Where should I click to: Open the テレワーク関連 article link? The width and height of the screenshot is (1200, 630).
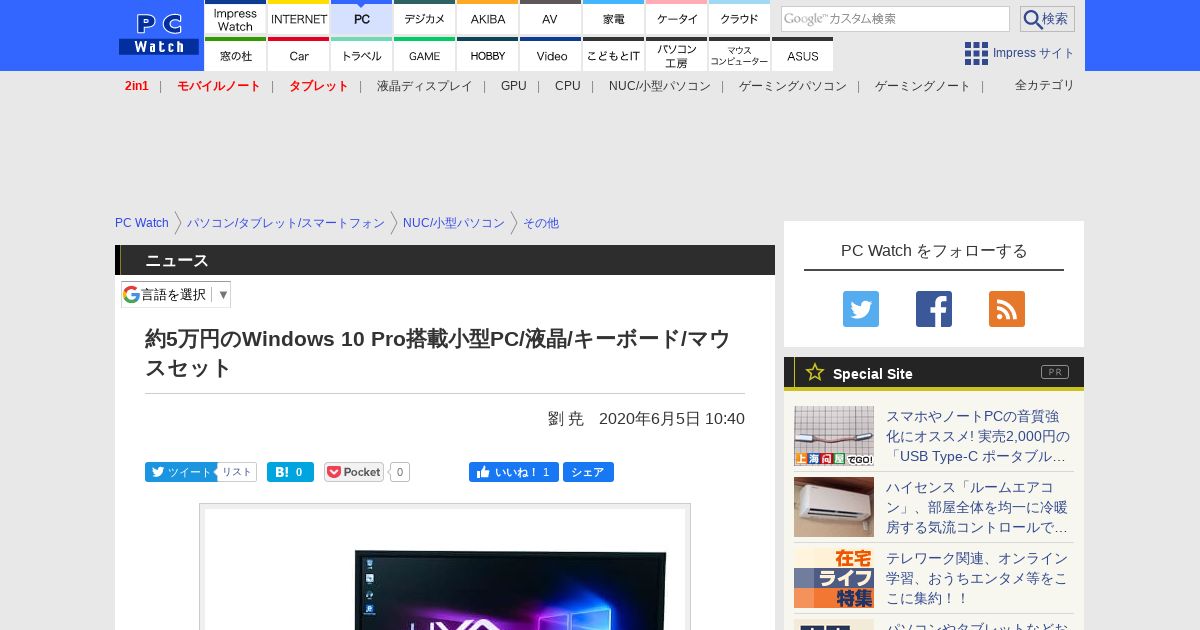point(978,578)
